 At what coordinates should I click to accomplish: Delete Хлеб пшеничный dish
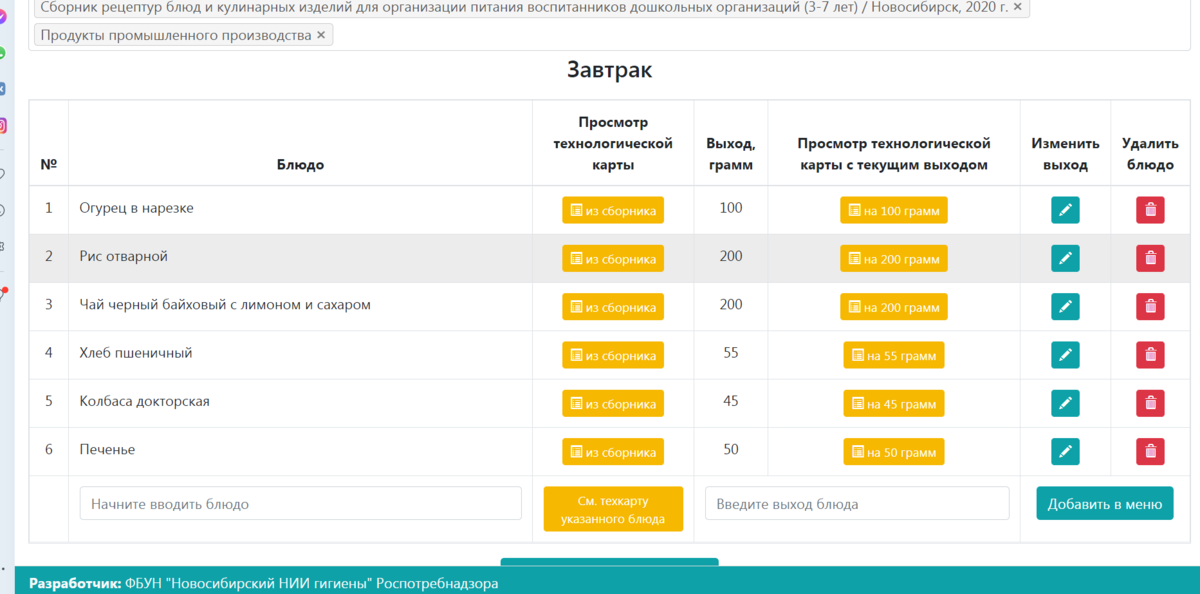point(1150,355)
